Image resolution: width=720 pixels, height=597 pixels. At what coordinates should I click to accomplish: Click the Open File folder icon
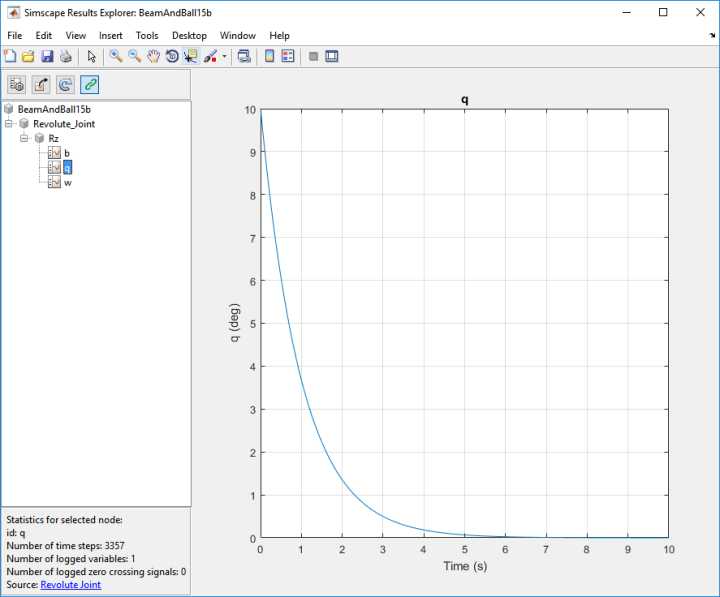[x=28, y=56]
